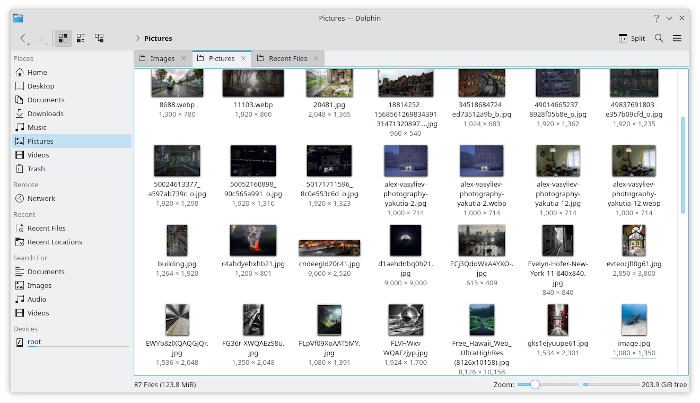Image resolution: width=700 pixels, height=403 pixels.
Task: Switch to the Recent Files tab
Action: point(287,59)
